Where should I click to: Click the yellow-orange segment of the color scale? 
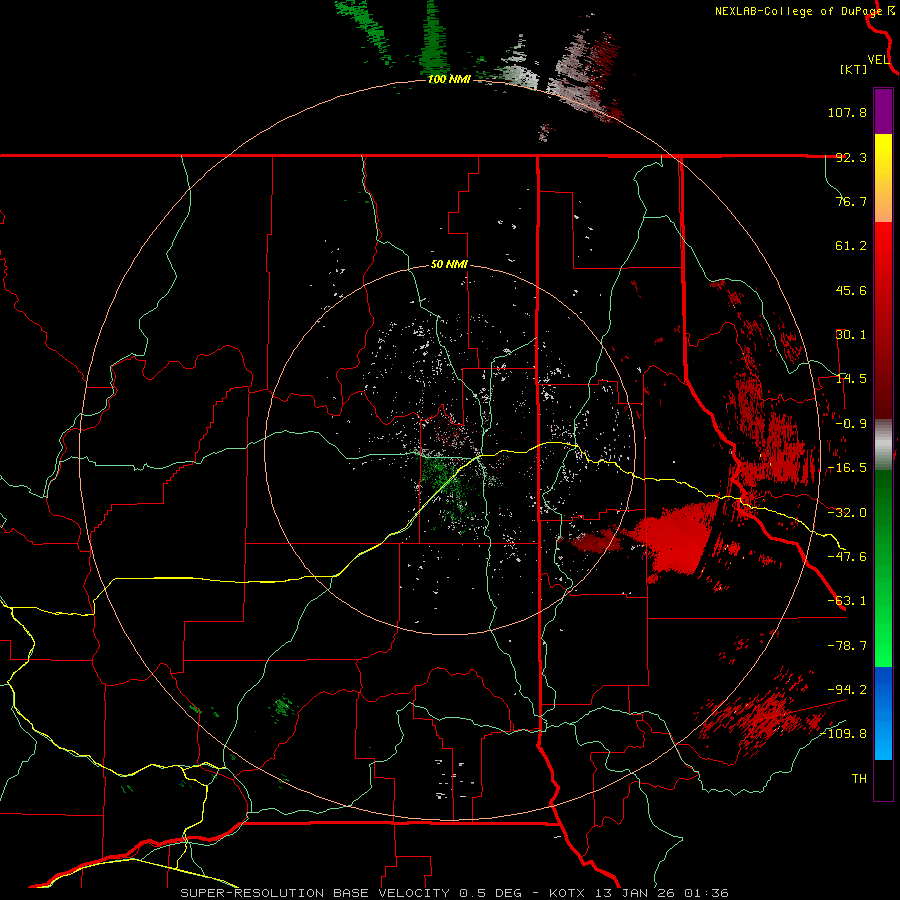coord(883,177)
